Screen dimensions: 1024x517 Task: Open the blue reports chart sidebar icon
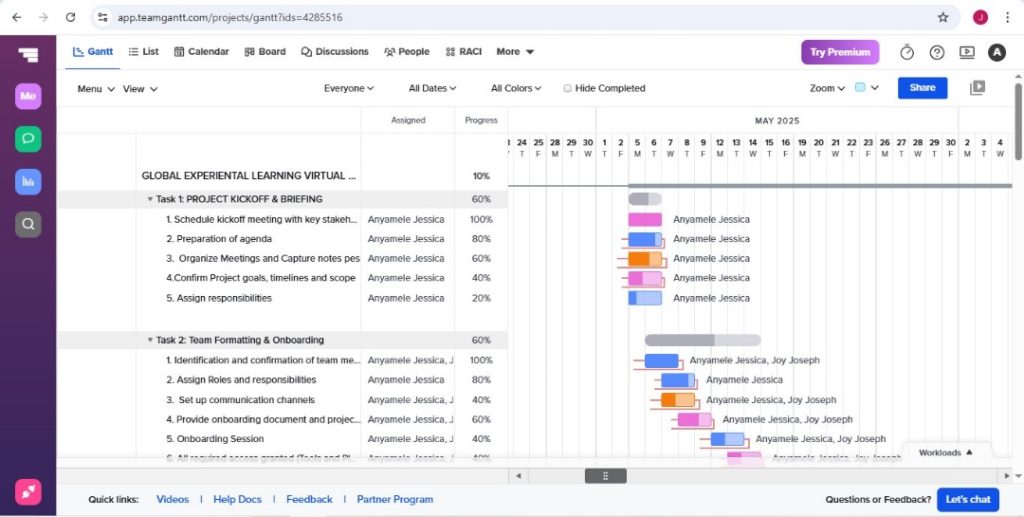click(28, 181)
